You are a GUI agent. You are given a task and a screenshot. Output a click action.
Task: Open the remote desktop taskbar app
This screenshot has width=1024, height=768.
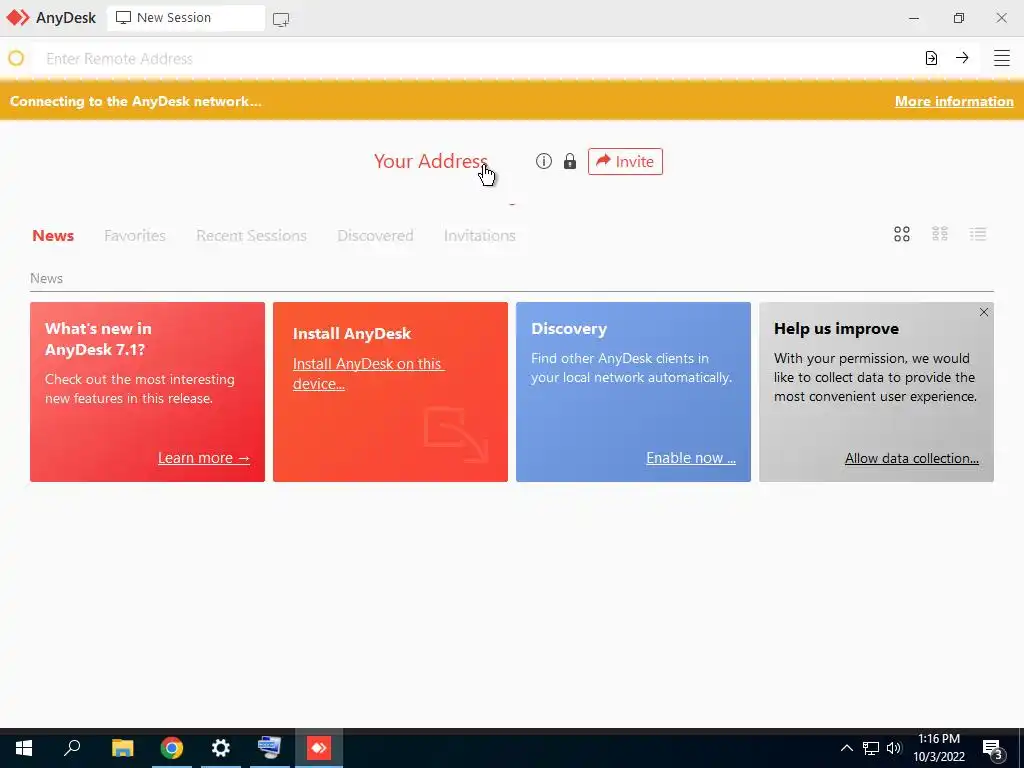click(x=269, y=746)
